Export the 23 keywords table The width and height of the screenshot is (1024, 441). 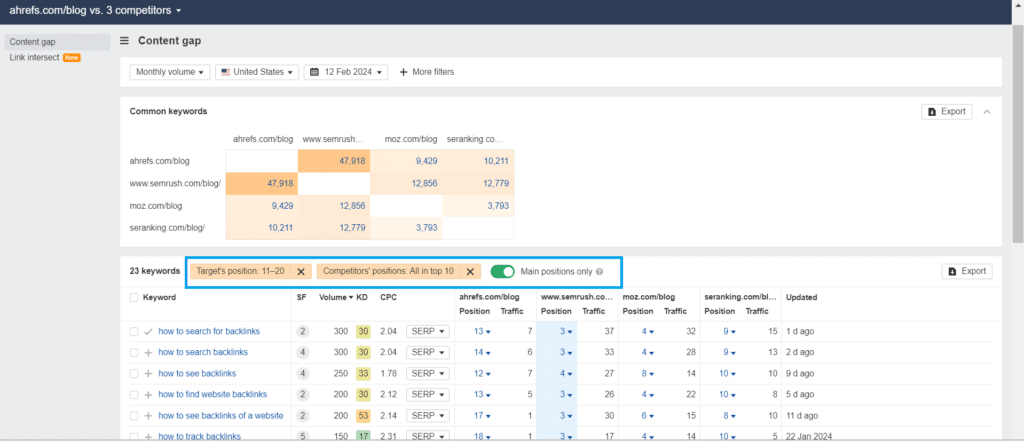point(967,271)
